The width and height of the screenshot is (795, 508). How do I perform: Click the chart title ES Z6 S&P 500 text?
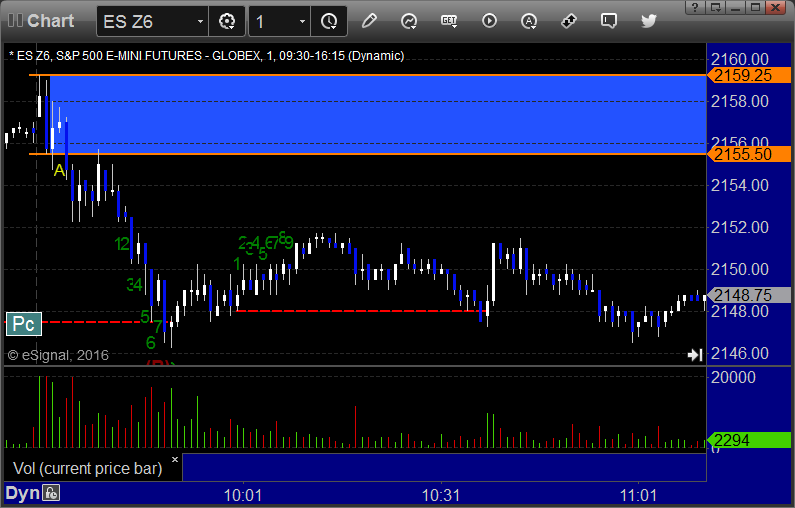[206, 56]
